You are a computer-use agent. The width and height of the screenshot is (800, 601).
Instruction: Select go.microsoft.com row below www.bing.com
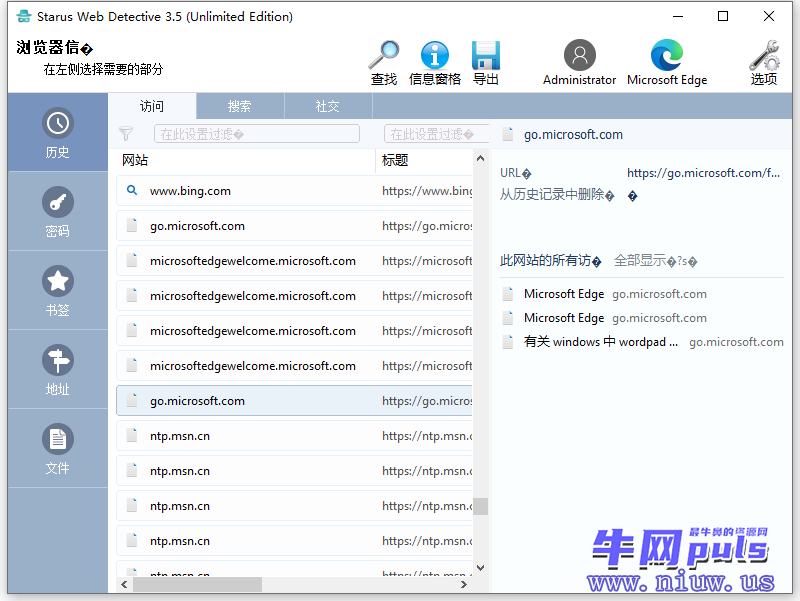[x=294, y=226]
